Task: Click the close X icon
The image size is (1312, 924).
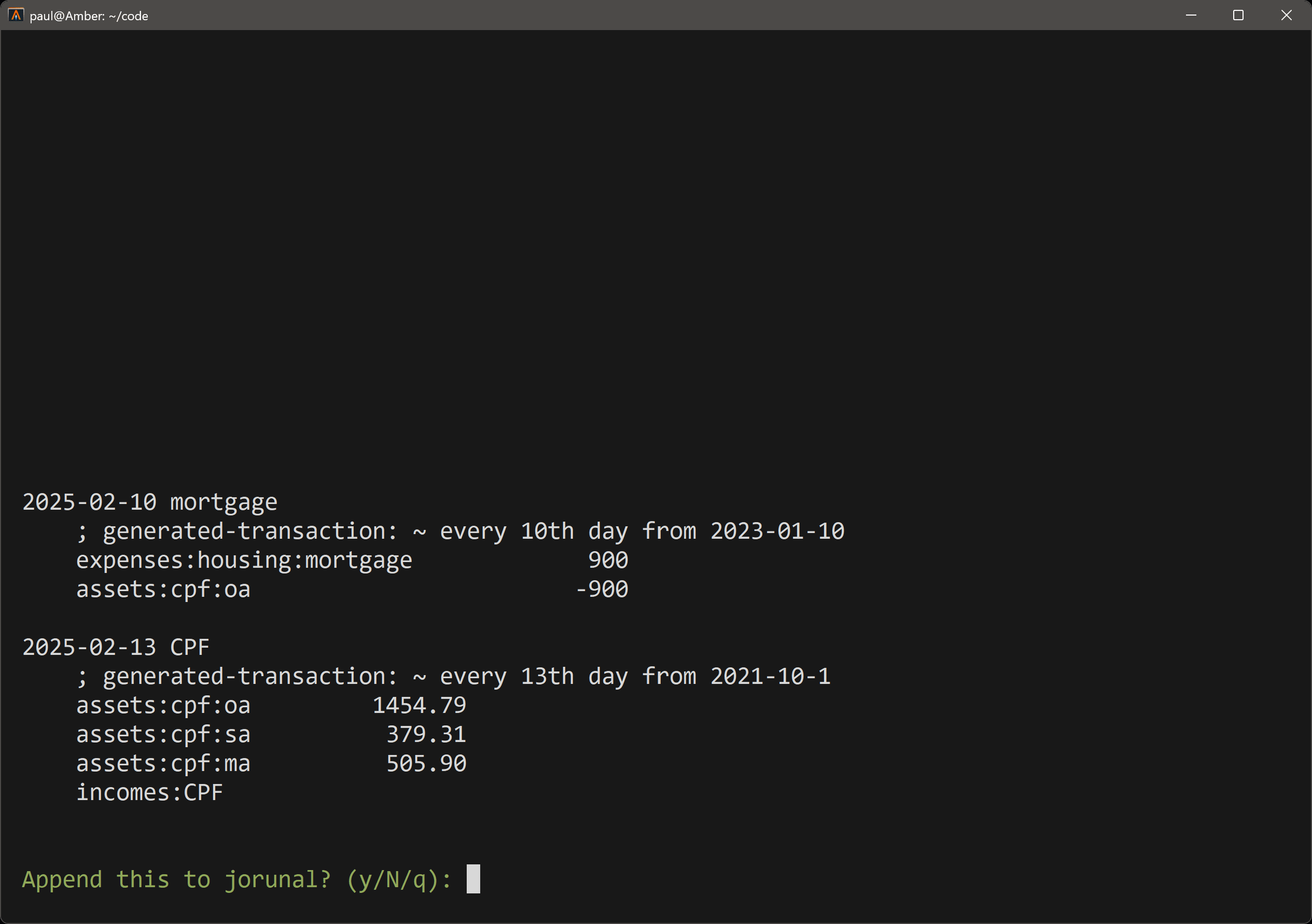Action: click(x=1286, y=16)
